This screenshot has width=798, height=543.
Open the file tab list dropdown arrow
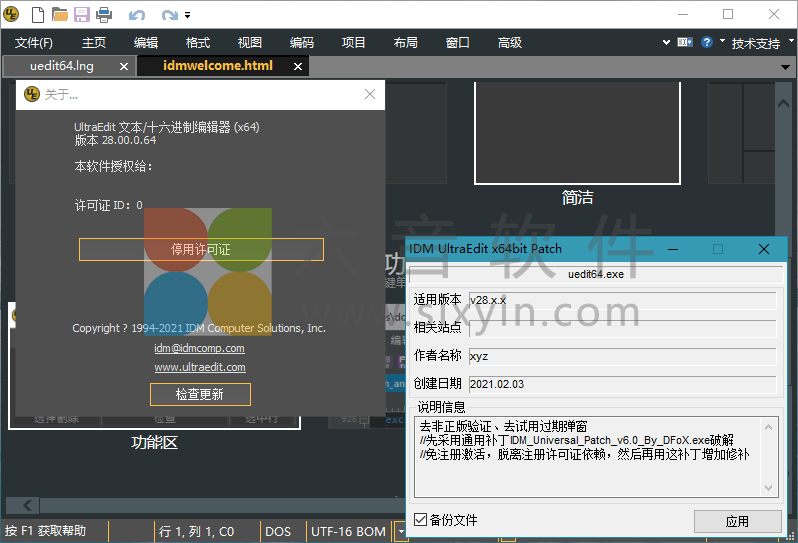coord(785,67)
